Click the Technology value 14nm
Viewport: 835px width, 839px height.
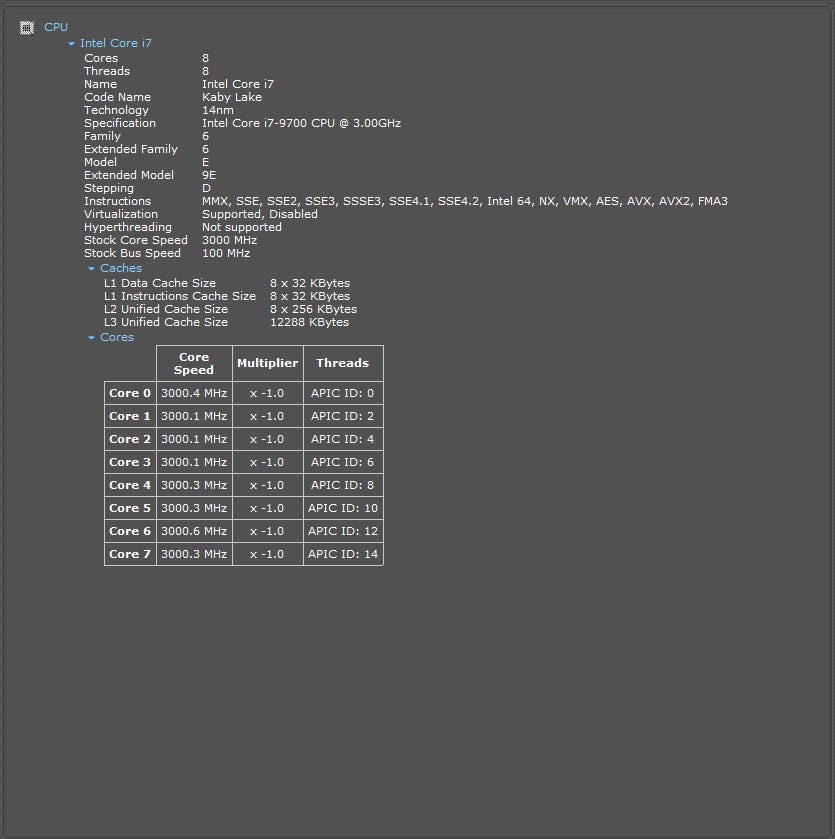(x=218, y=110)
